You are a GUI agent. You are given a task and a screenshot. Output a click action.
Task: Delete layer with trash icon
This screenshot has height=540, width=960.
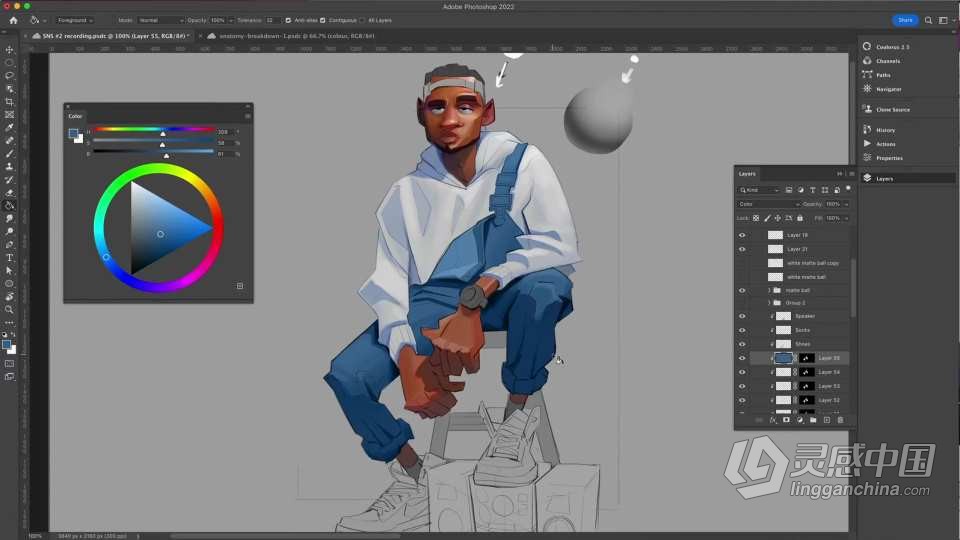(x=840, y=420)
